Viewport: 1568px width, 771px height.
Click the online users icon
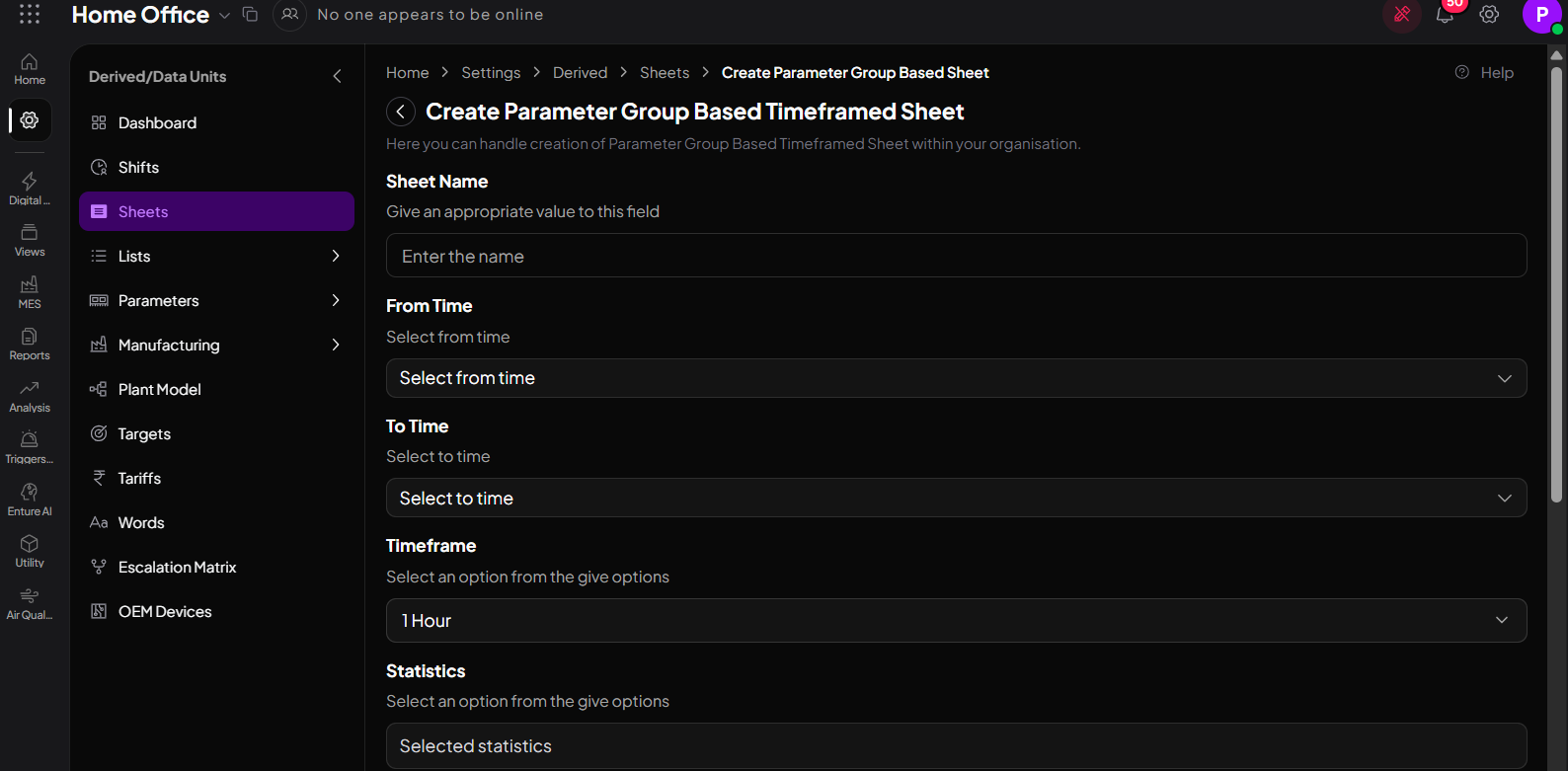(x=289, y=15)
